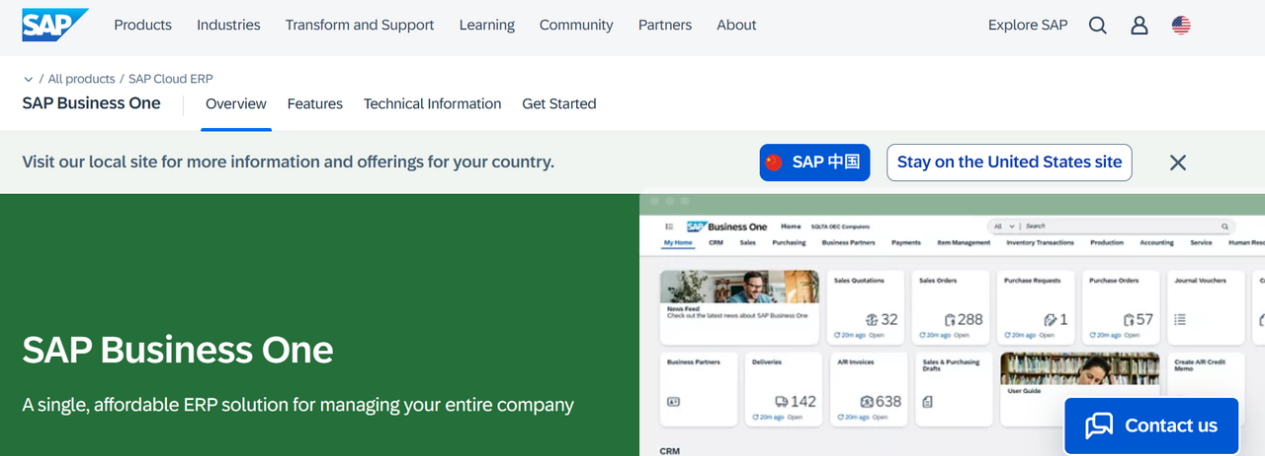Open the Products menu
The image size is (1265, 456).
coord(143,25)
